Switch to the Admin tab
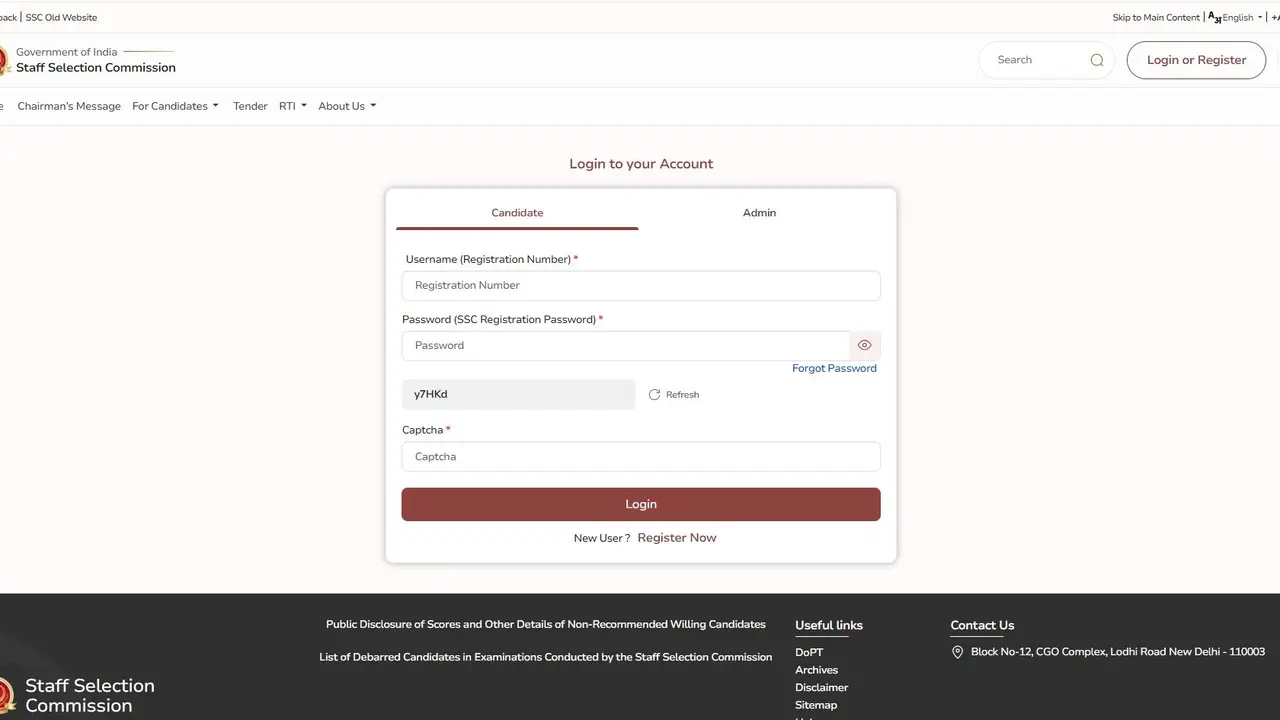 point(759,213)
